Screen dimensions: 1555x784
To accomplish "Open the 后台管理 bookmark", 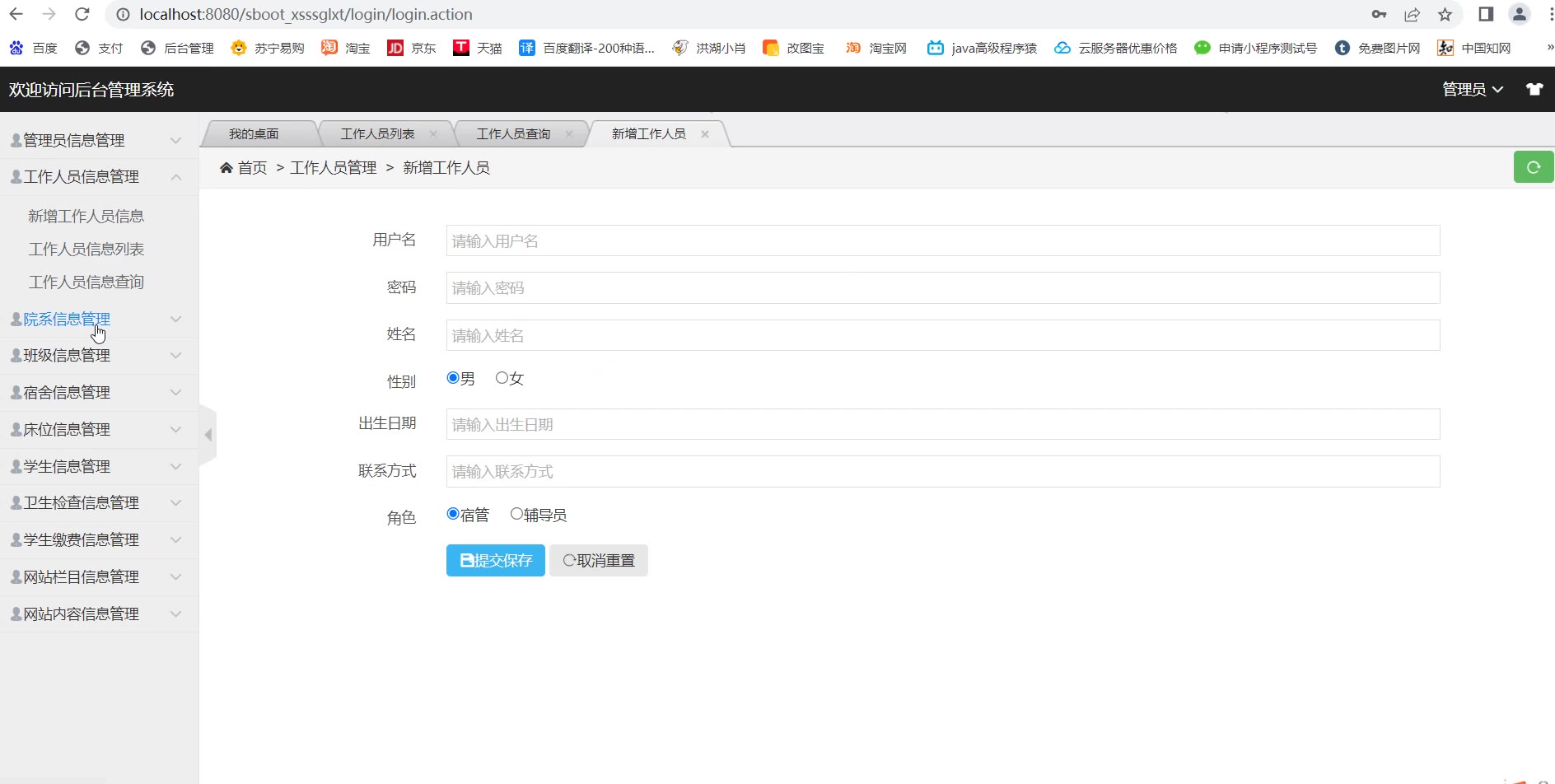I will click(x=177, y=48).
